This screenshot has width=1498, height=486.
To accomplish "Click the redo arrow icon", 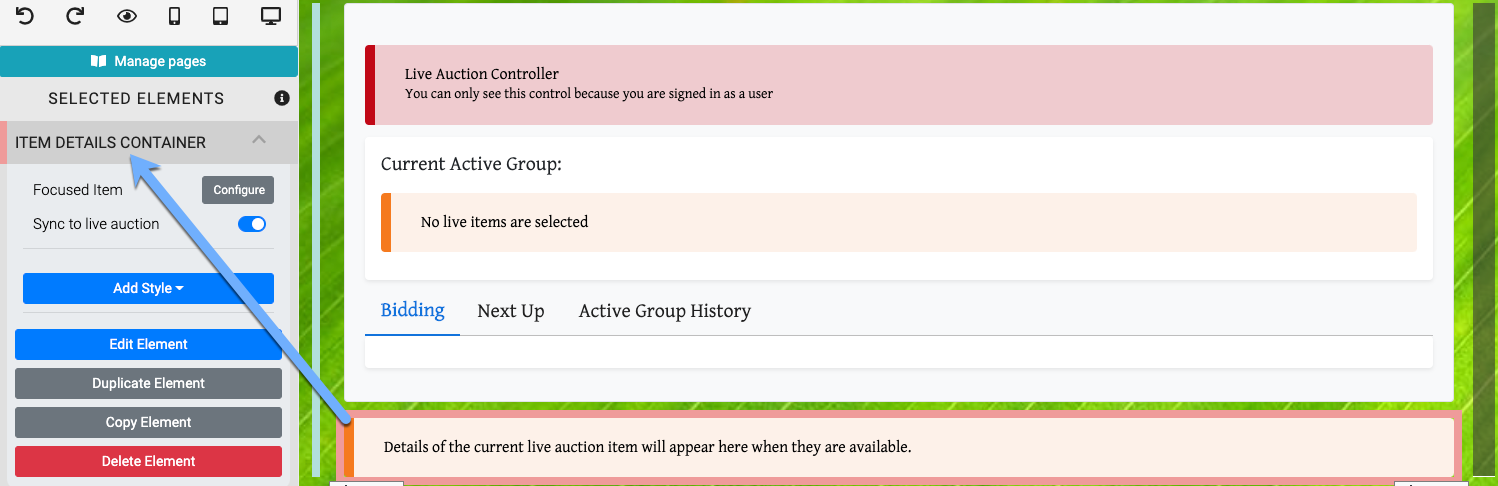I will pyautogui.click(x=75, y=16).
